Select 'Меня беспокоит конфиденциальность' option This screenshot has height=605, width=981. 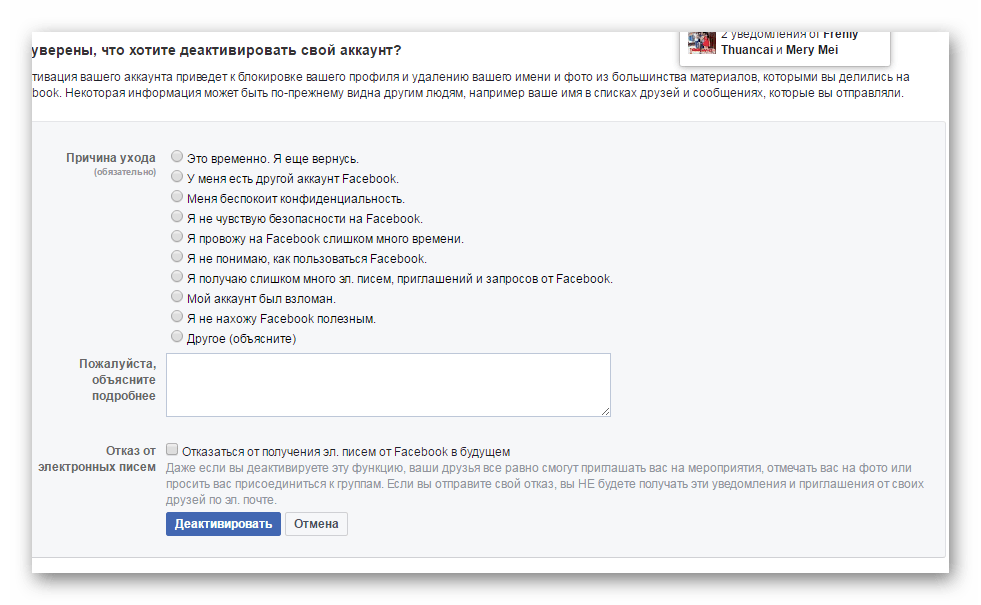(177, 197)
